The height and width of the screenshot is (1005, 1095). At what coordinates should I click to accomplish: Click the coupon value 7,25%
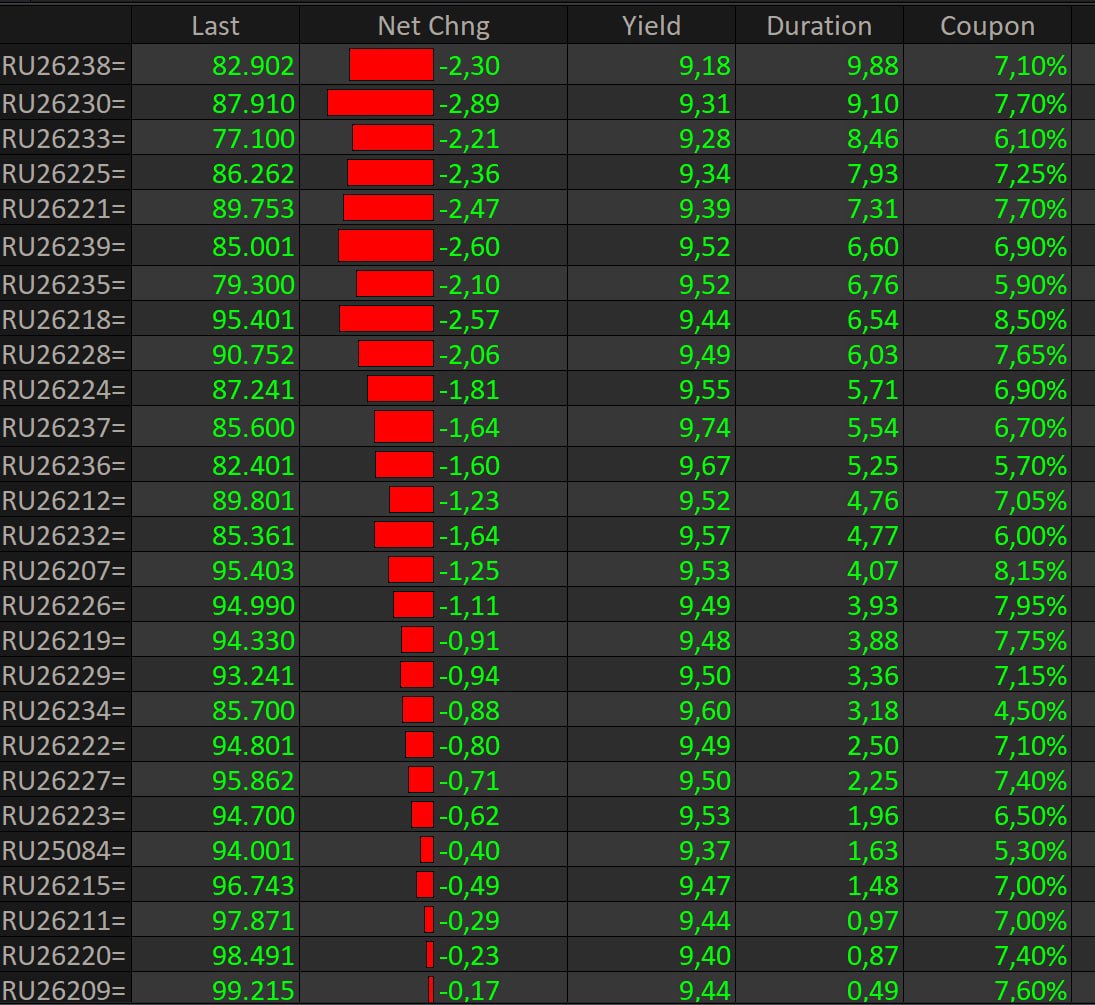point(1031,173)
